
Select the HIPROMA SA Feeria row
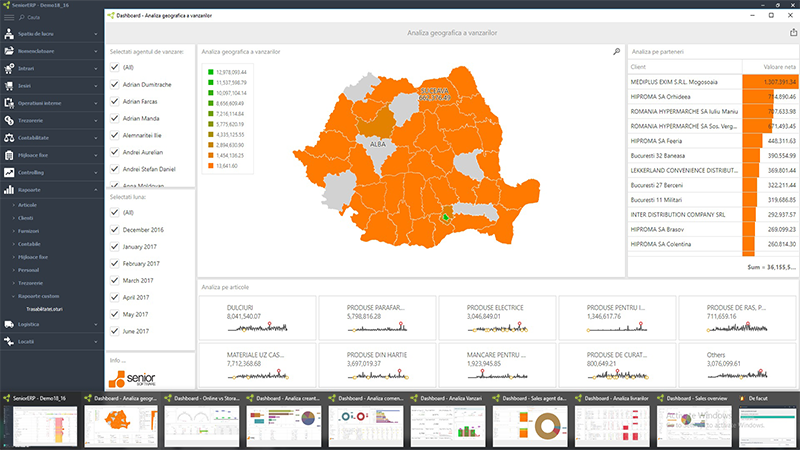pyautogui.click(x=713, y=141)
